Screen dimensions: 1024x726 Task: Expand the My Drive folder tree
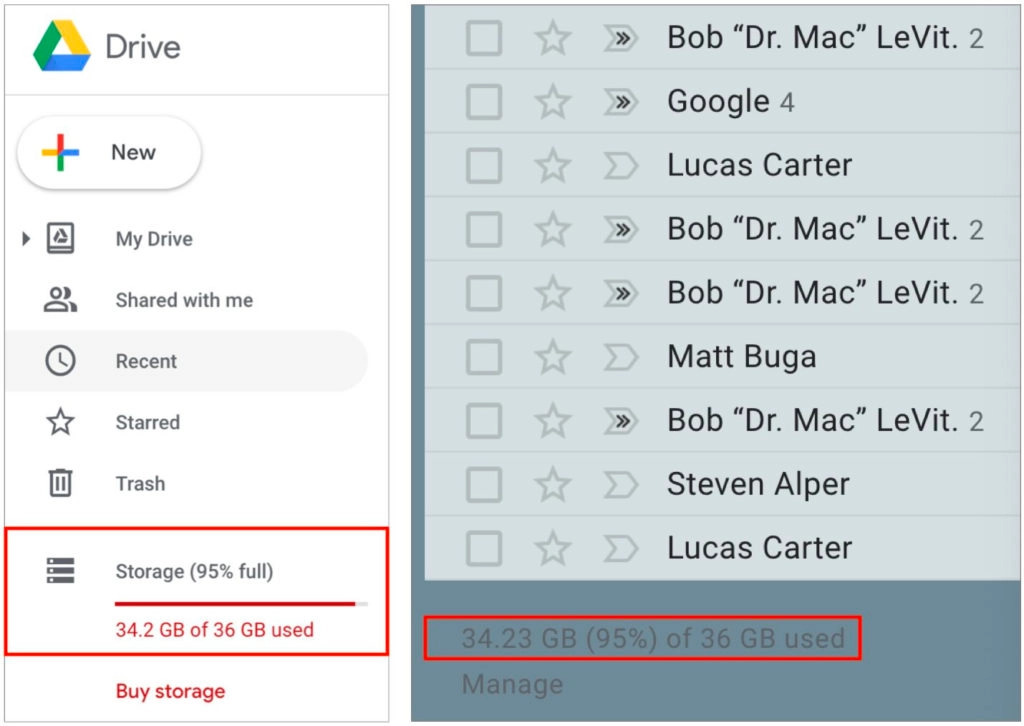(26, 239)
